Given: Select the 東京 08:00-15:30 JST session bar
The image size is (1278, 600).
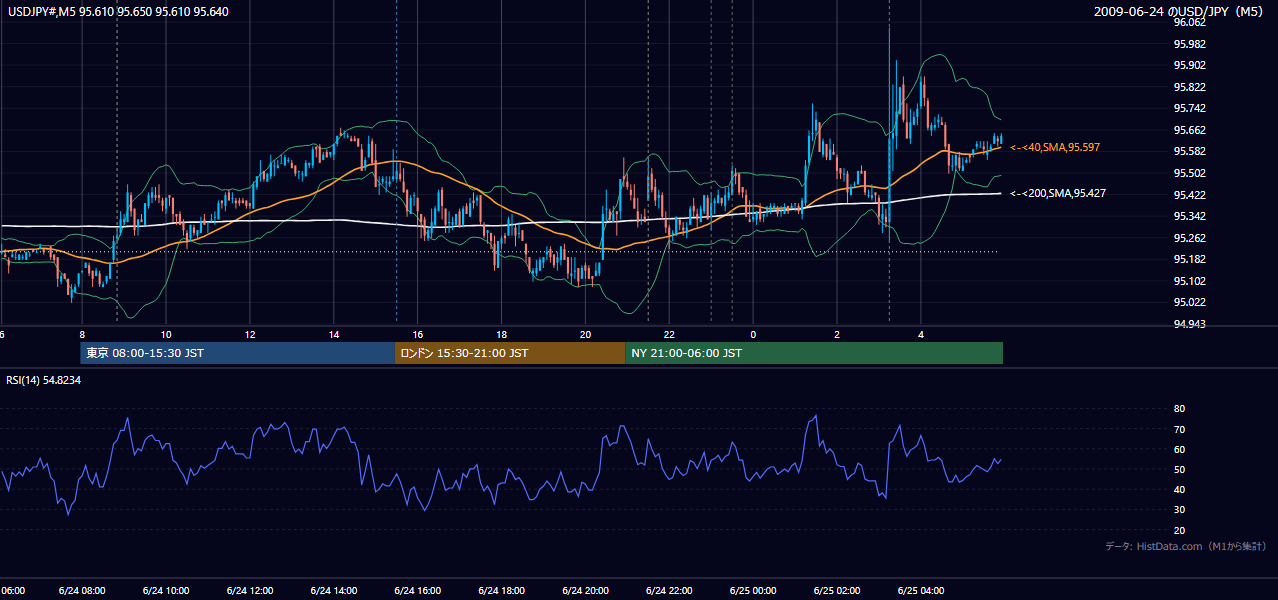Looking at the screenshot, I should coord(238,353).
